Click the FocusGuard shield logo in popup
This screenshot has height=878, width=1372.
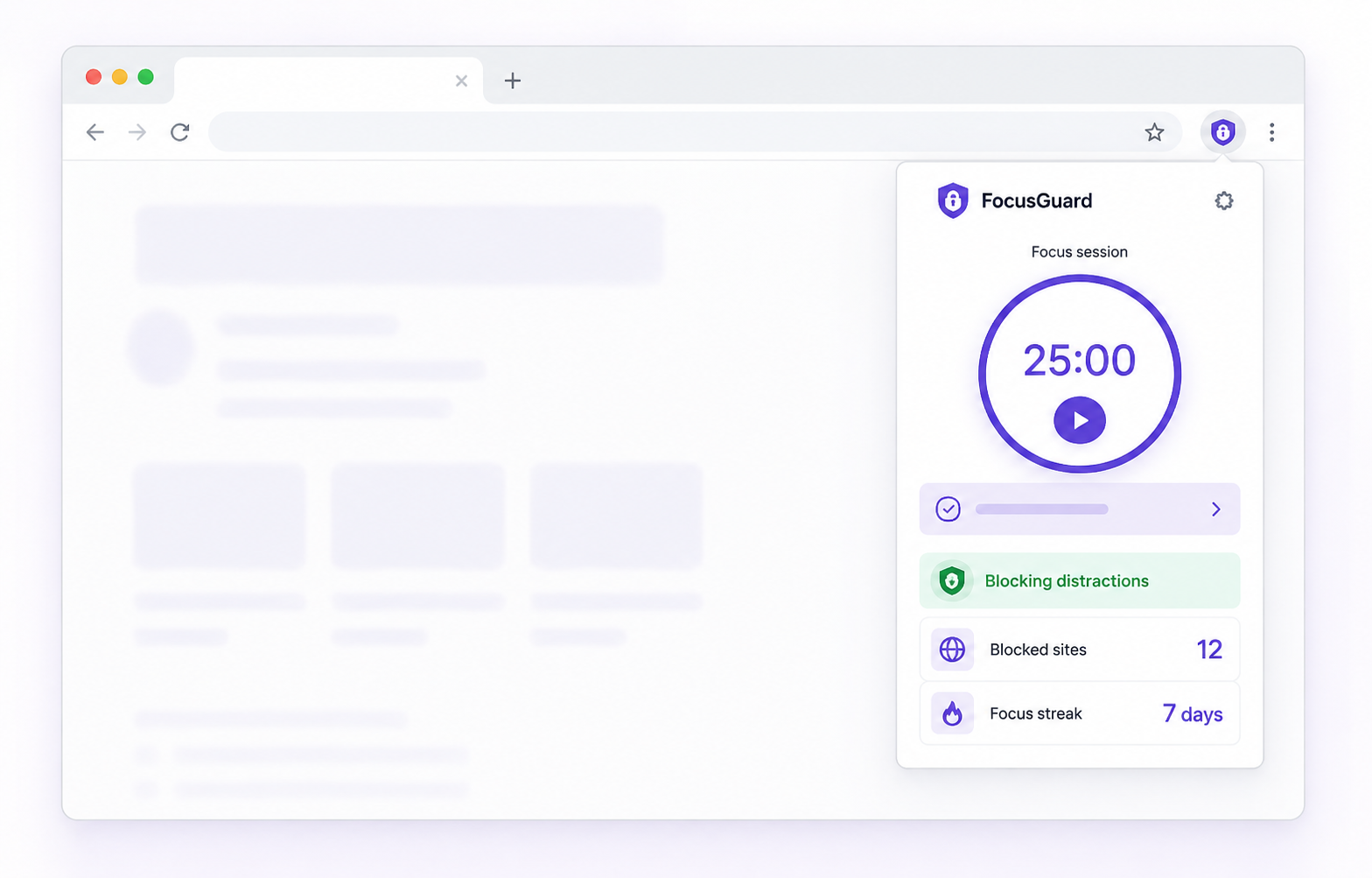tap(953, 200)
